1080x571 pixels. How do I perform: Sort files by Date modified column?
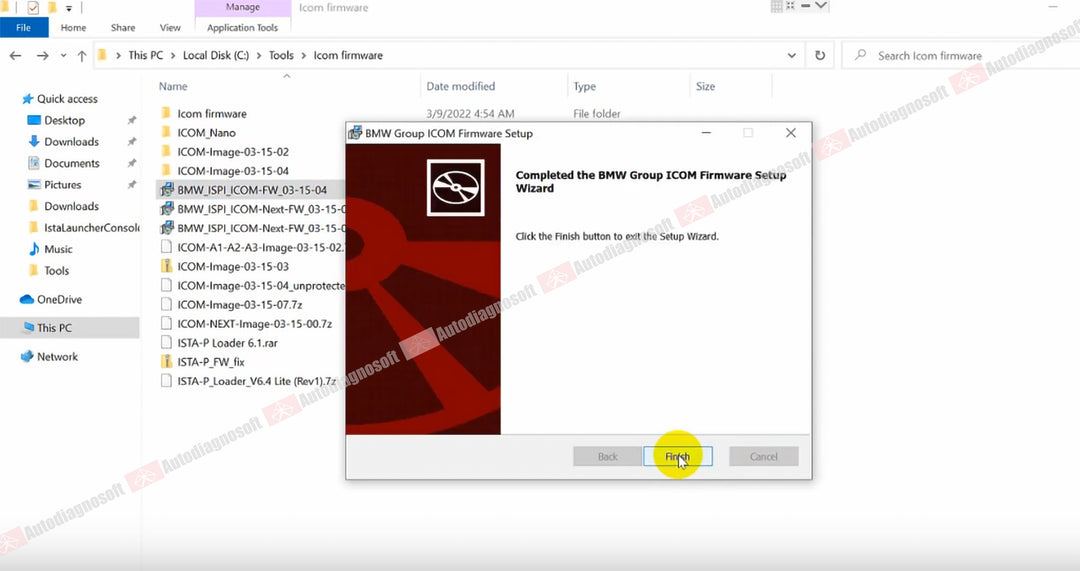(460, 86)
